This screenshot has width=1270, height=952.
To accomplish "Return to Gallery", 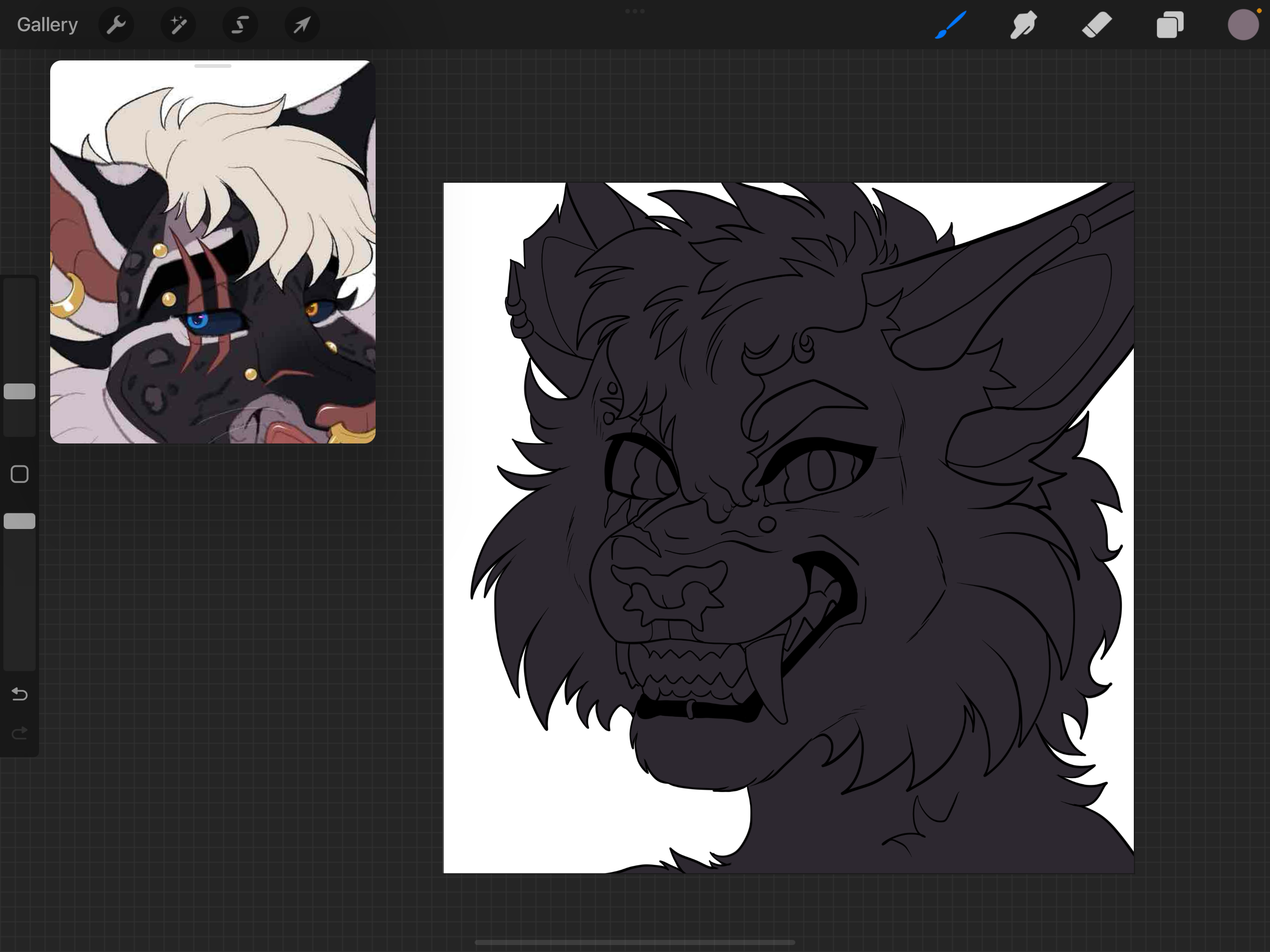I will (47, 25).
